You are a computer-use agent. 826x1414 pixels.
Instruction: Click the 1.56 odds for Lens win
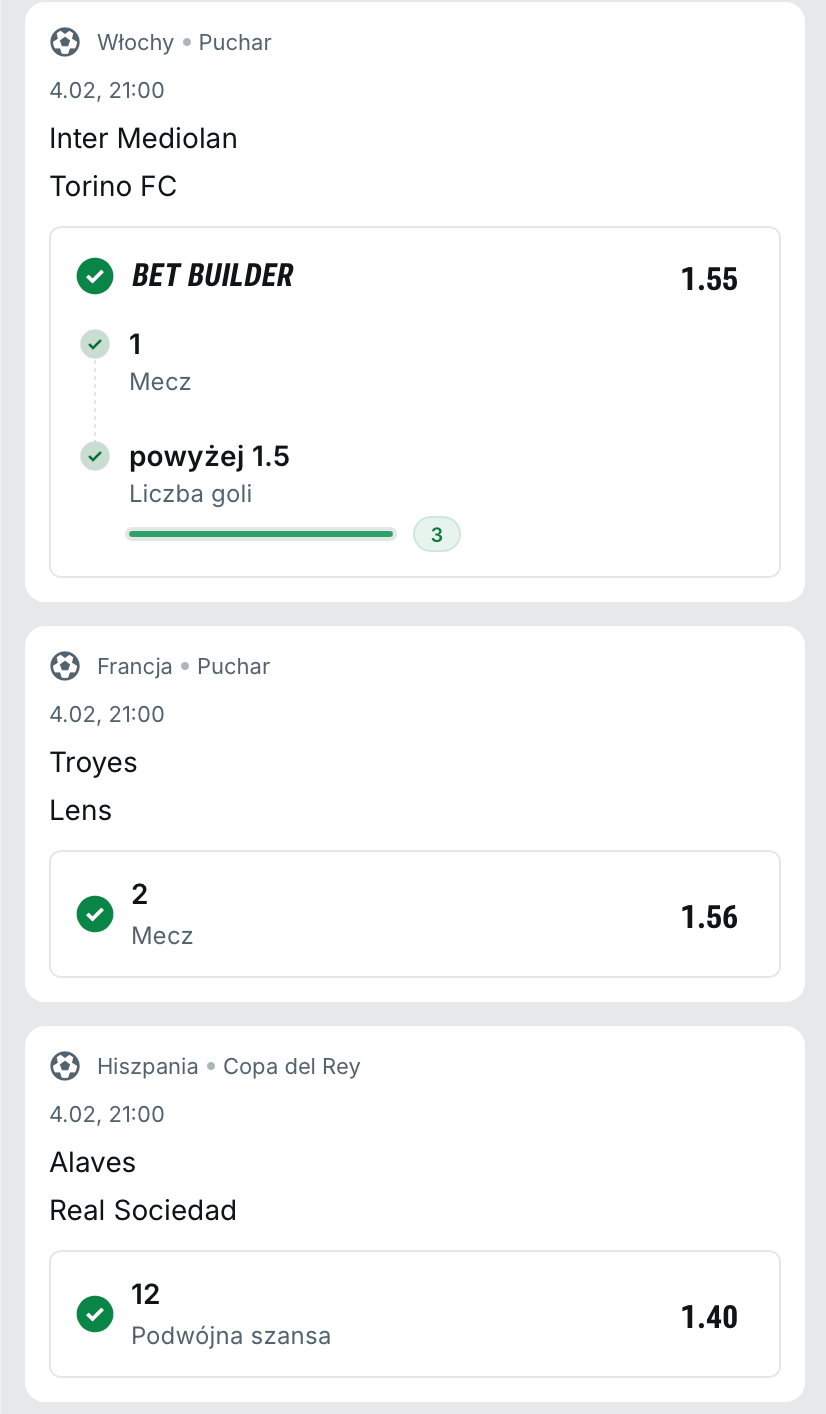pos(709,917)
